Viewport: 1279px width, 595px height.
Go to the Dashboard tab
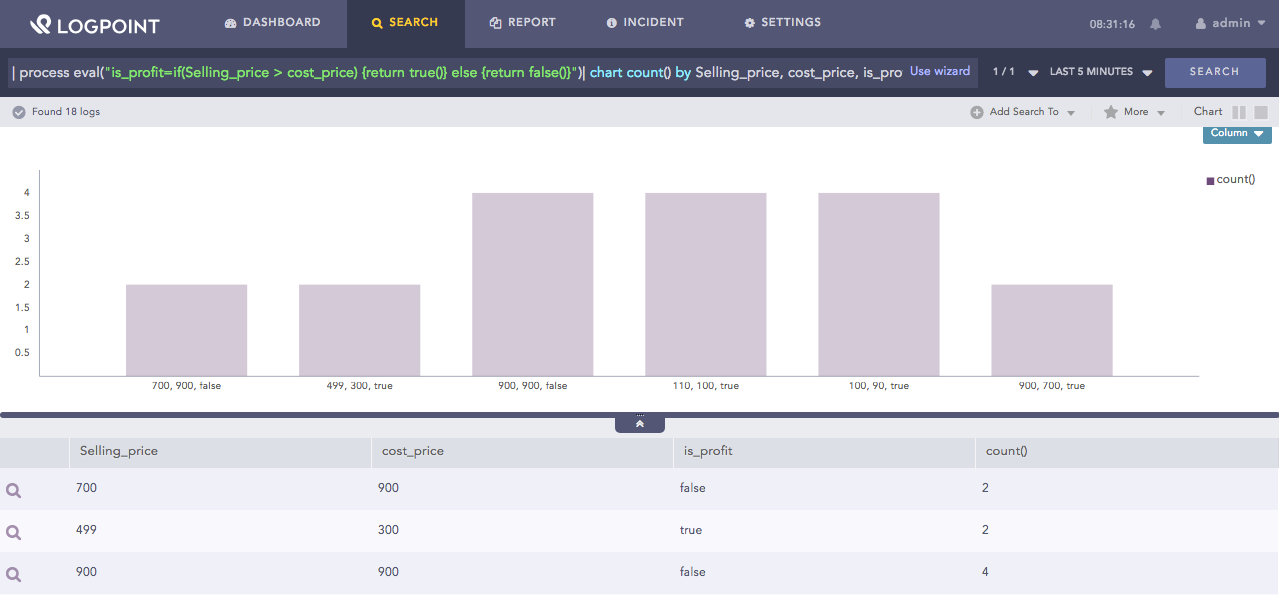click(x=272, y=22)
